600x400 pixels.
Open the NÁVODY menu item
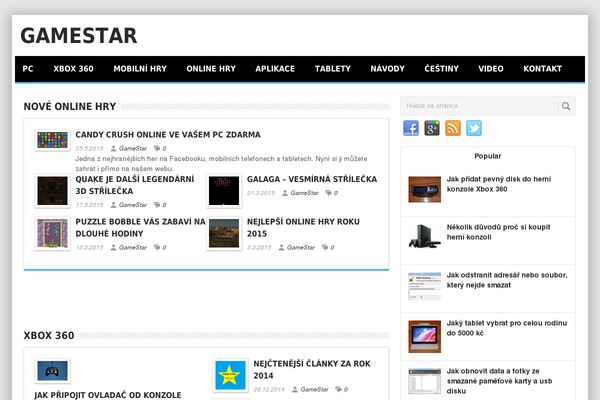click(387, 69)
